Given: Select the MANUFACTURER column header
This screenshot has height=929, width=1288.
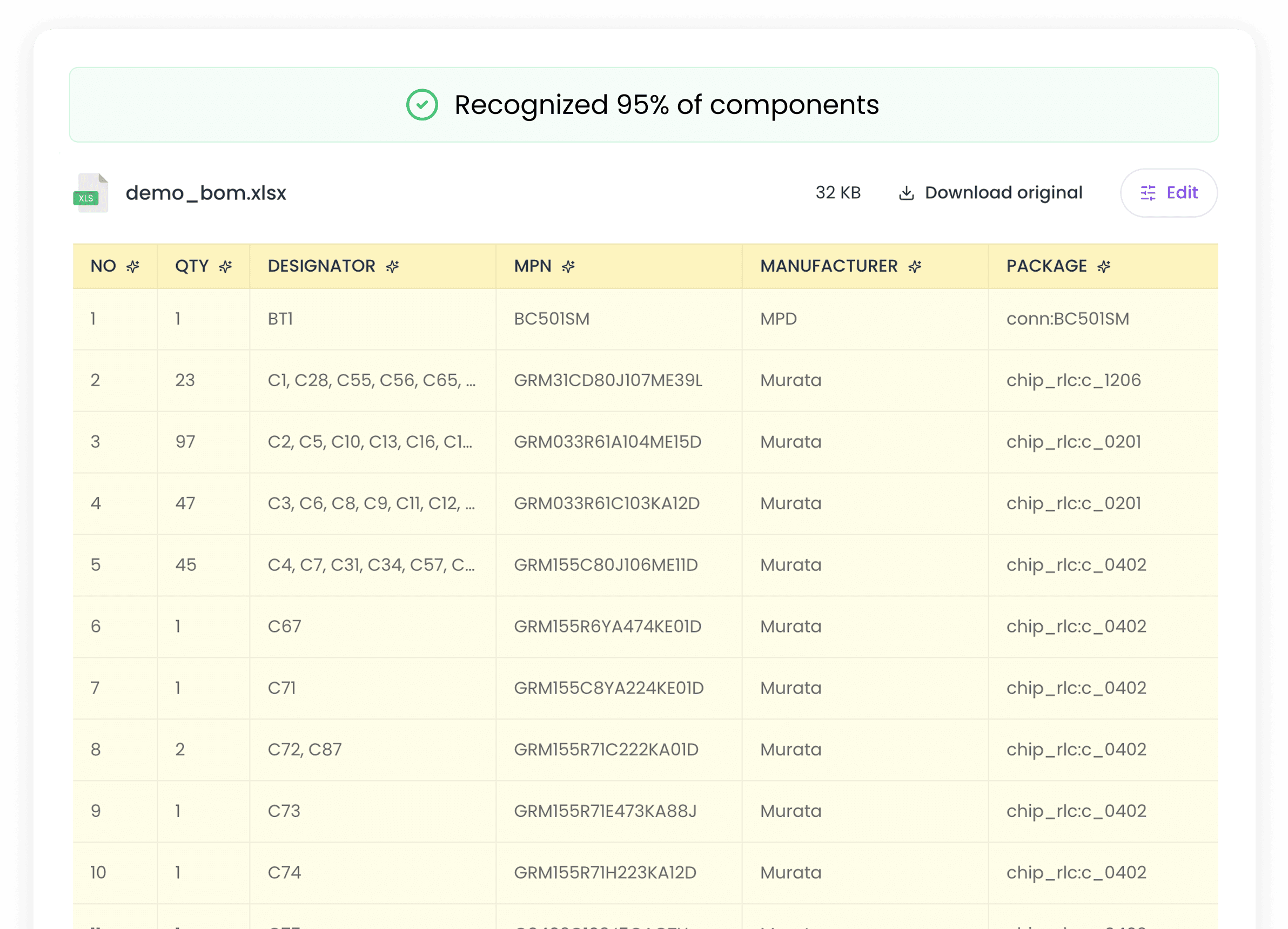Looking at the screenshot, I should pos(865,266).
